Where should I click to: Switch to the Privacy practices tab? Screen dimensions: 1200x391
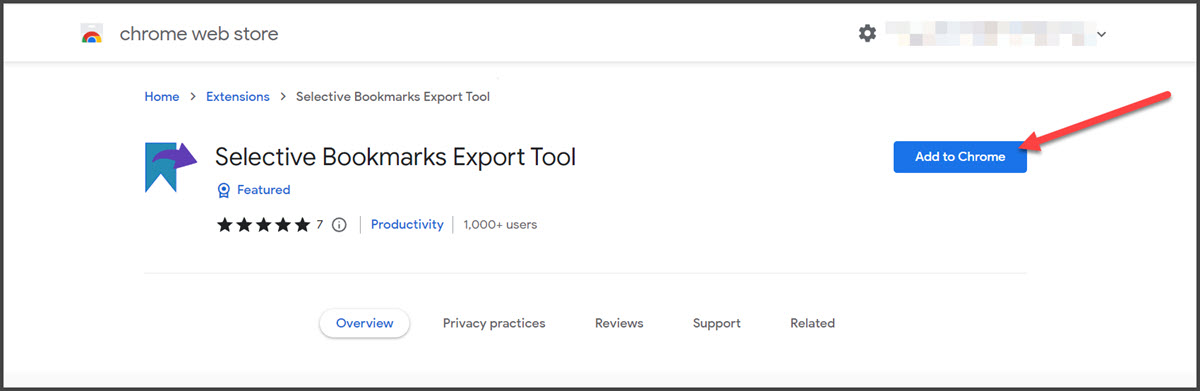pos(494,323)
